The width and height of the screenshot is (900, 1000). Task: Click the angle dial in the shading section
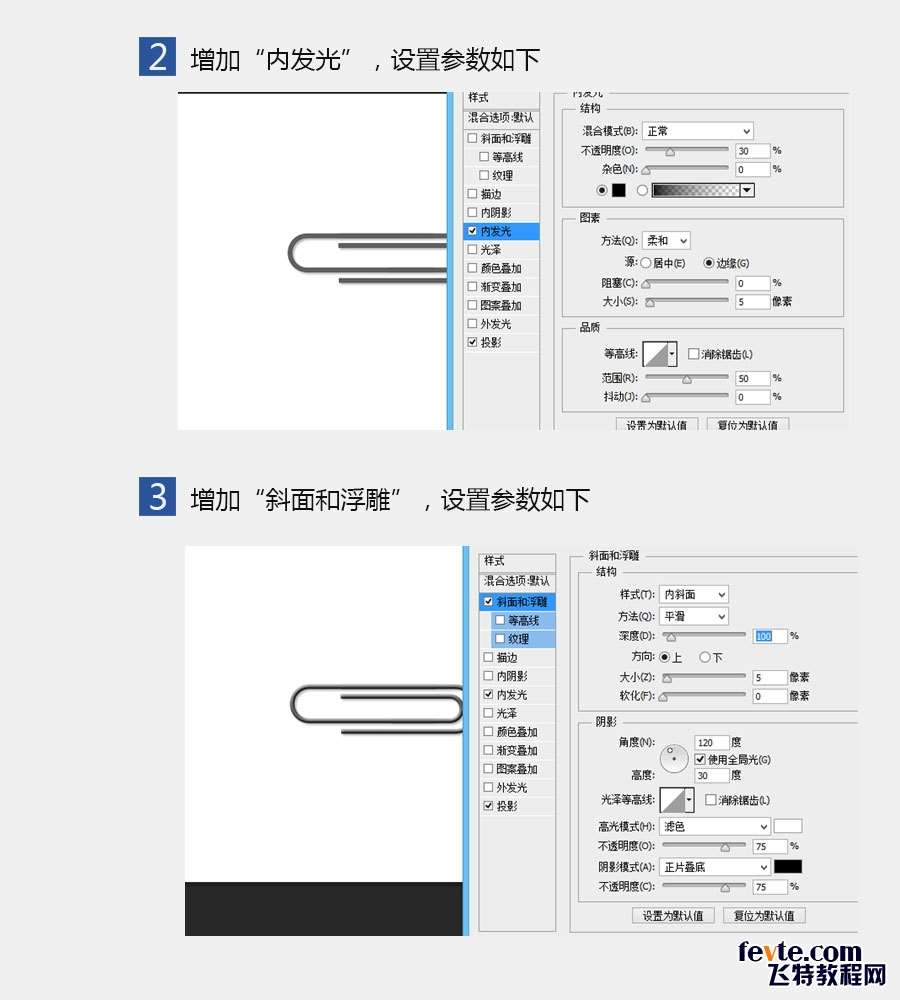click(674, 758)
